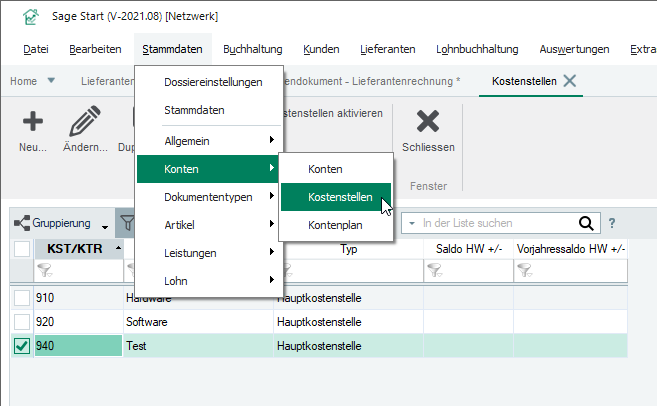Click the Neu plus icon
The height and width of the screenshot is (406, 657).
click(x=33, y=122)
